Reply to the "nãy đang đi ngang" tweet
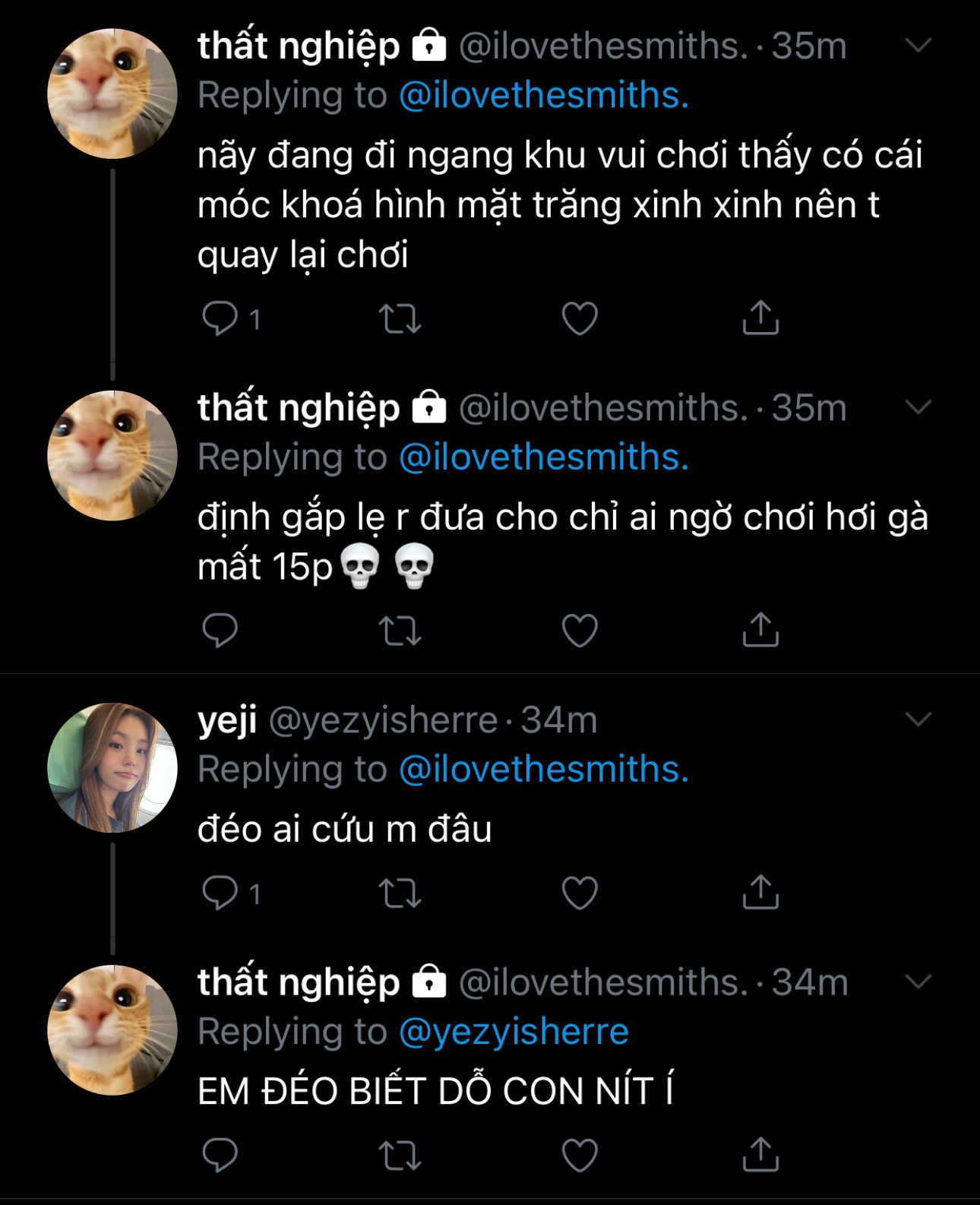This screenshot has height=1205, width=980. [220, 318]
